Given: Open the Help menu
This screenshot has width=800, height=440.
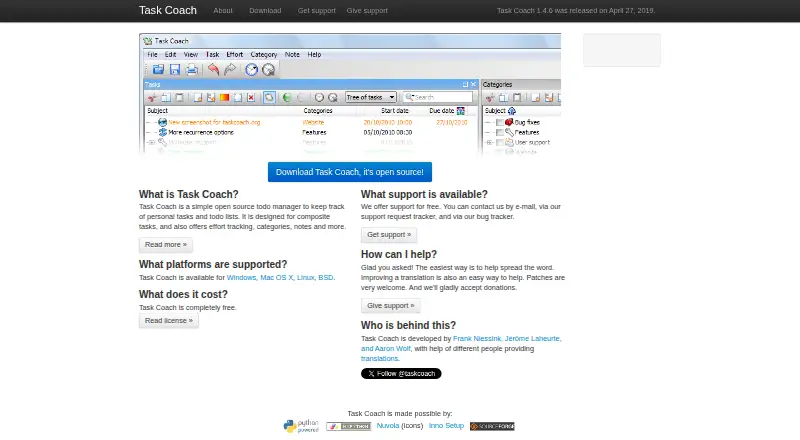Looking at the screenshot, I should 314,55.
